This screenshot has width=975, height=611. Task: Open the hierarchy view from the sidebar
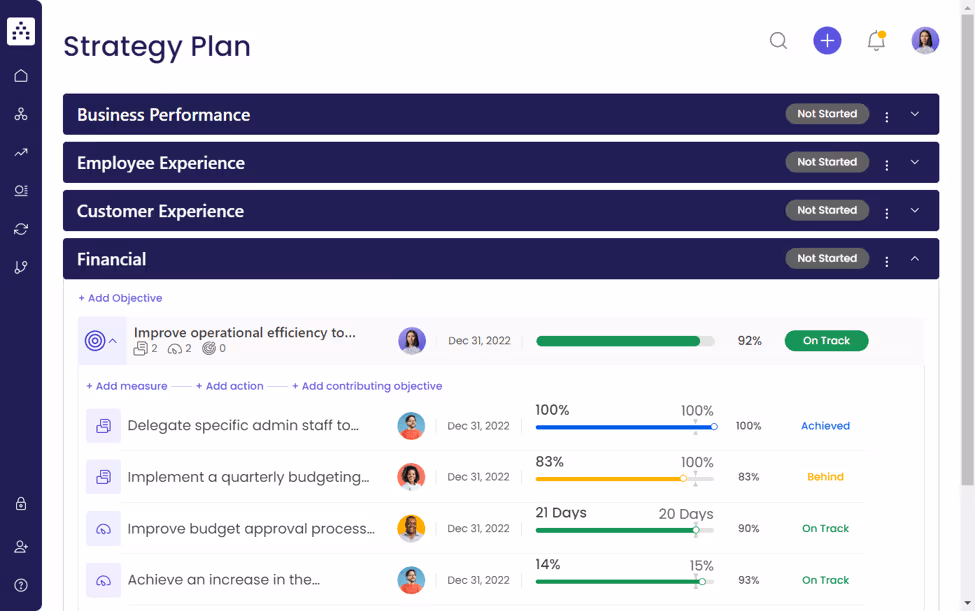tap(20, 114)
